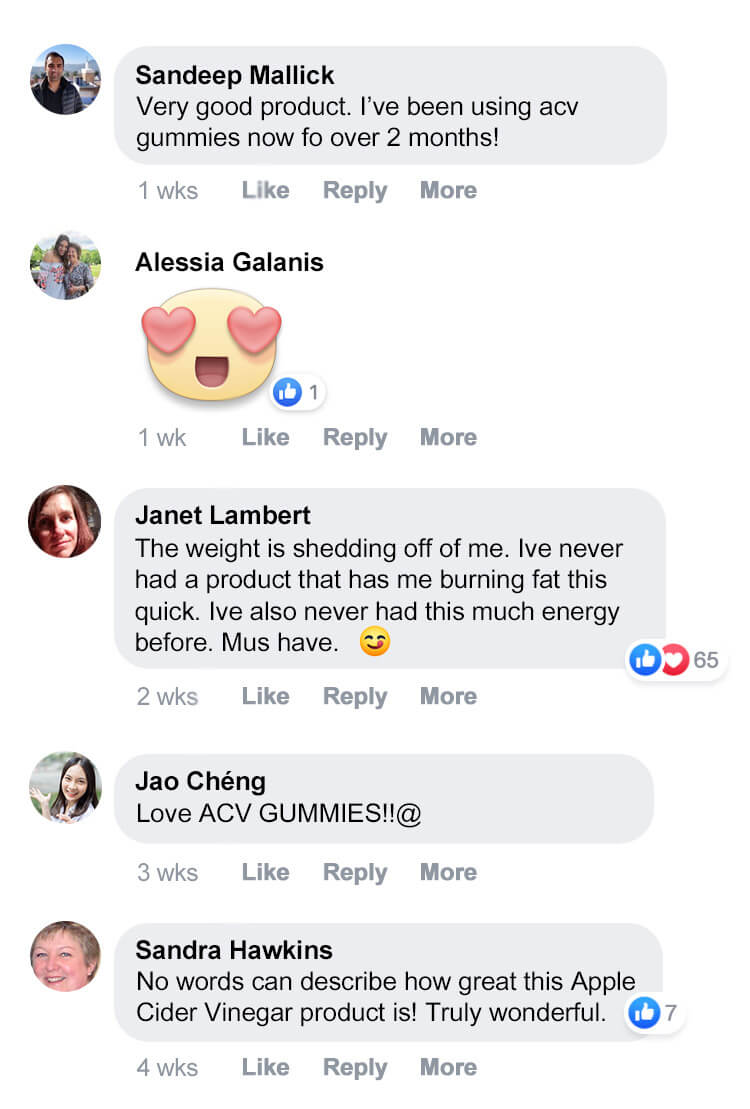This screenshot has width=750, height=1109.
Task: Open the 65 reactions on Janet's comment
Action: point(675,660)
